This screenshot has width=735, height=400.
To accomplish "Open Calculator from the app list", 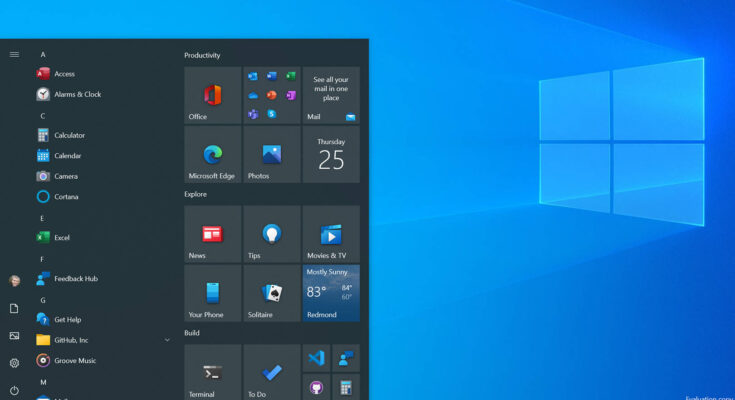I will [x=69, y=135].
